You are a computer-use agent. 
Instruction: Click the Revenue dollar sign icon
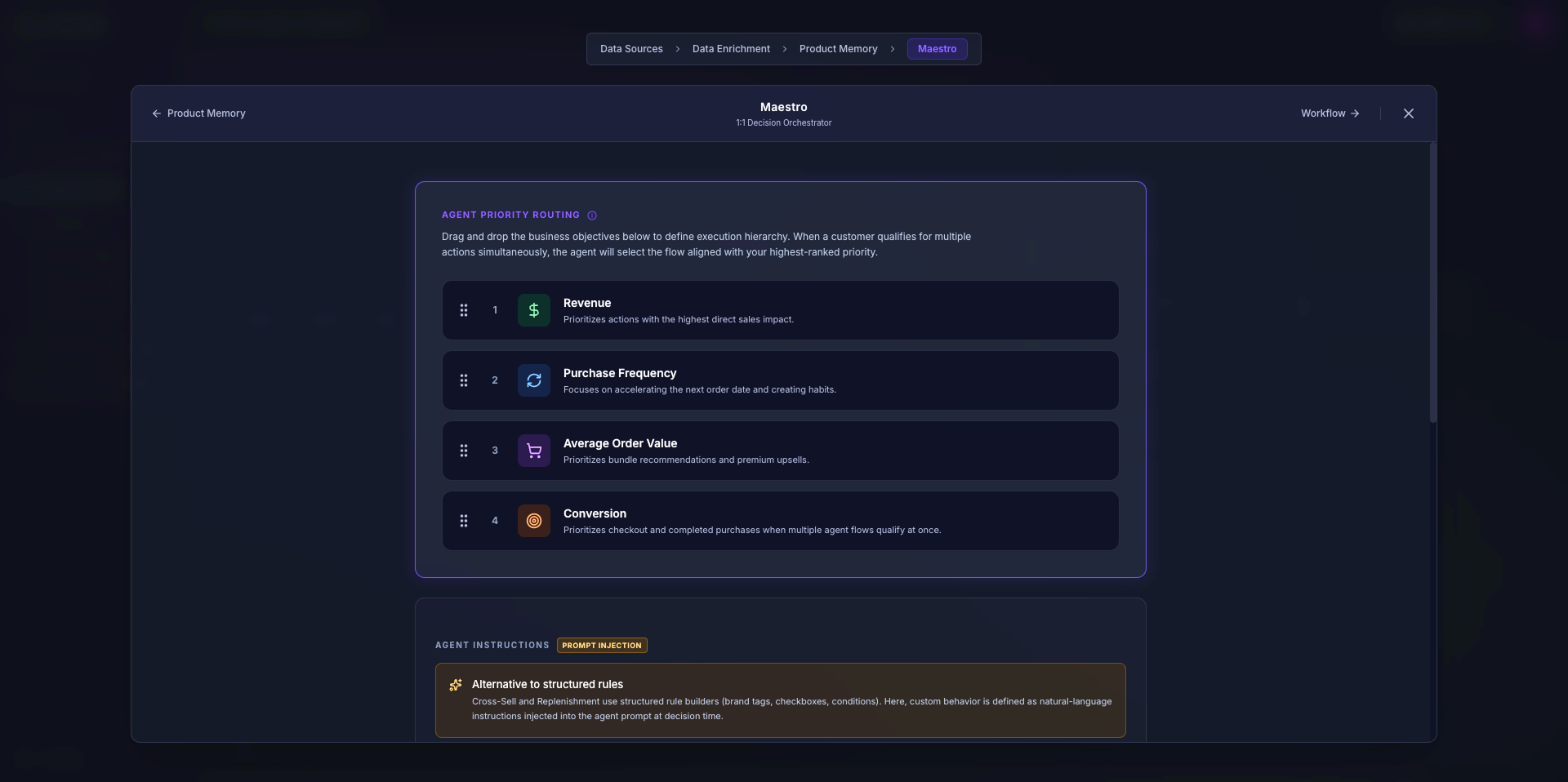point(533,310)
